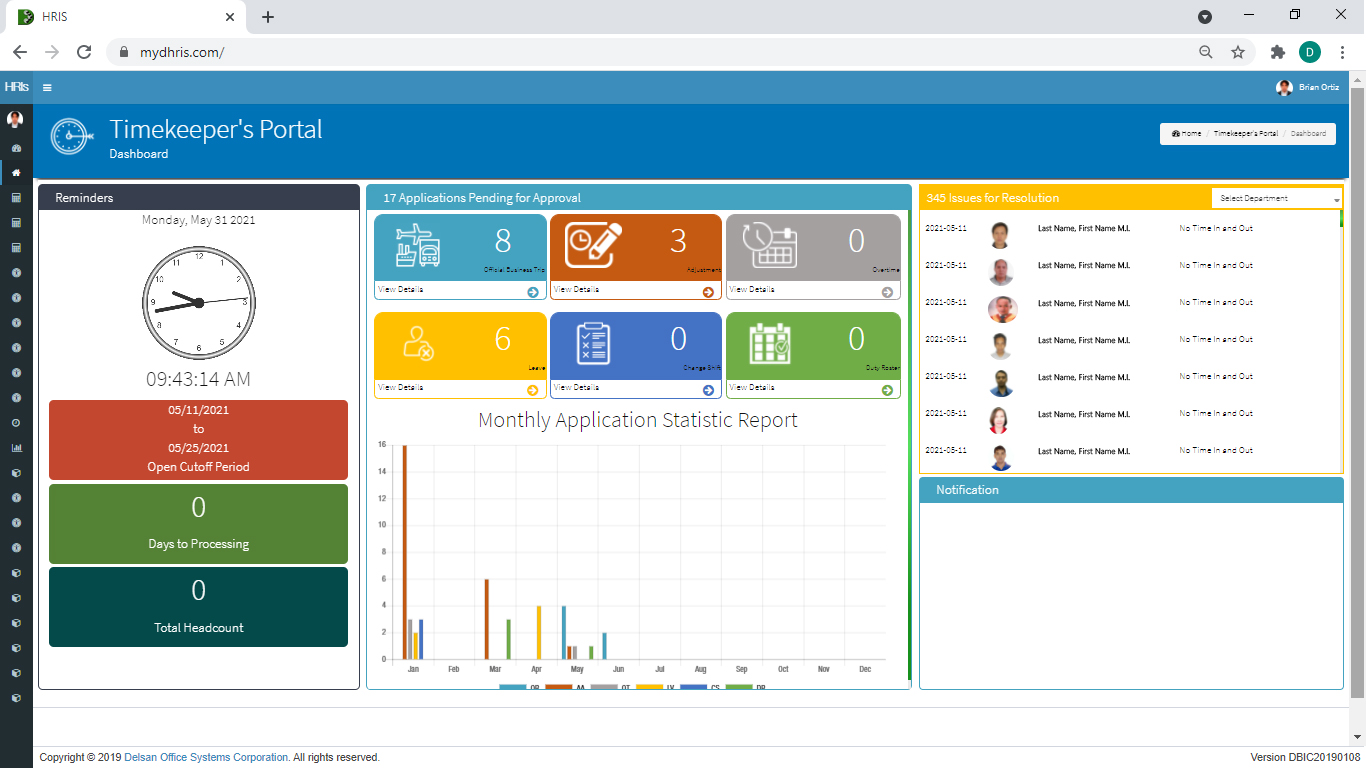Screen dimensions: 1366x768
Task: Click the Change Shift clipboard icon
Action: 593,343
